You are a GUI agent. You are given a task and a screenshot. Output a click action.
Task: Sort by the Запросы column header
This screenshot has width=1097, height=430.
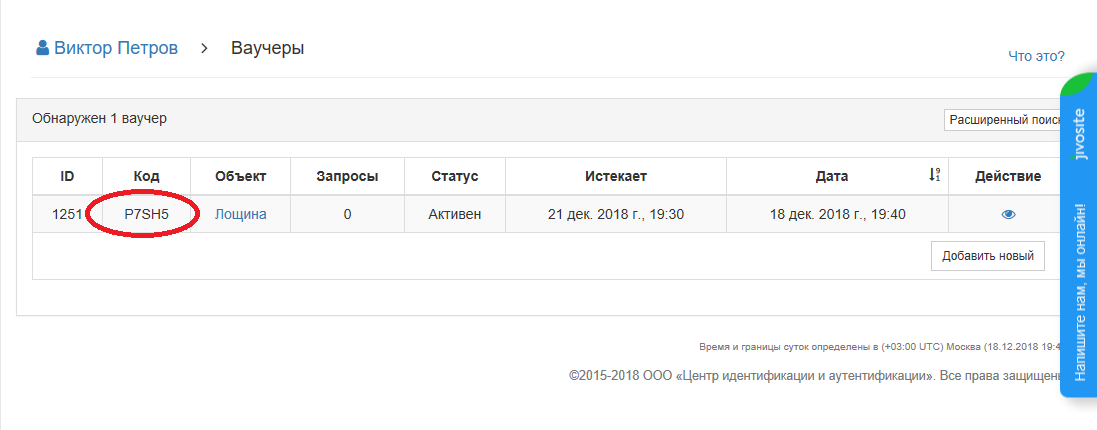(x=347, y=176)
